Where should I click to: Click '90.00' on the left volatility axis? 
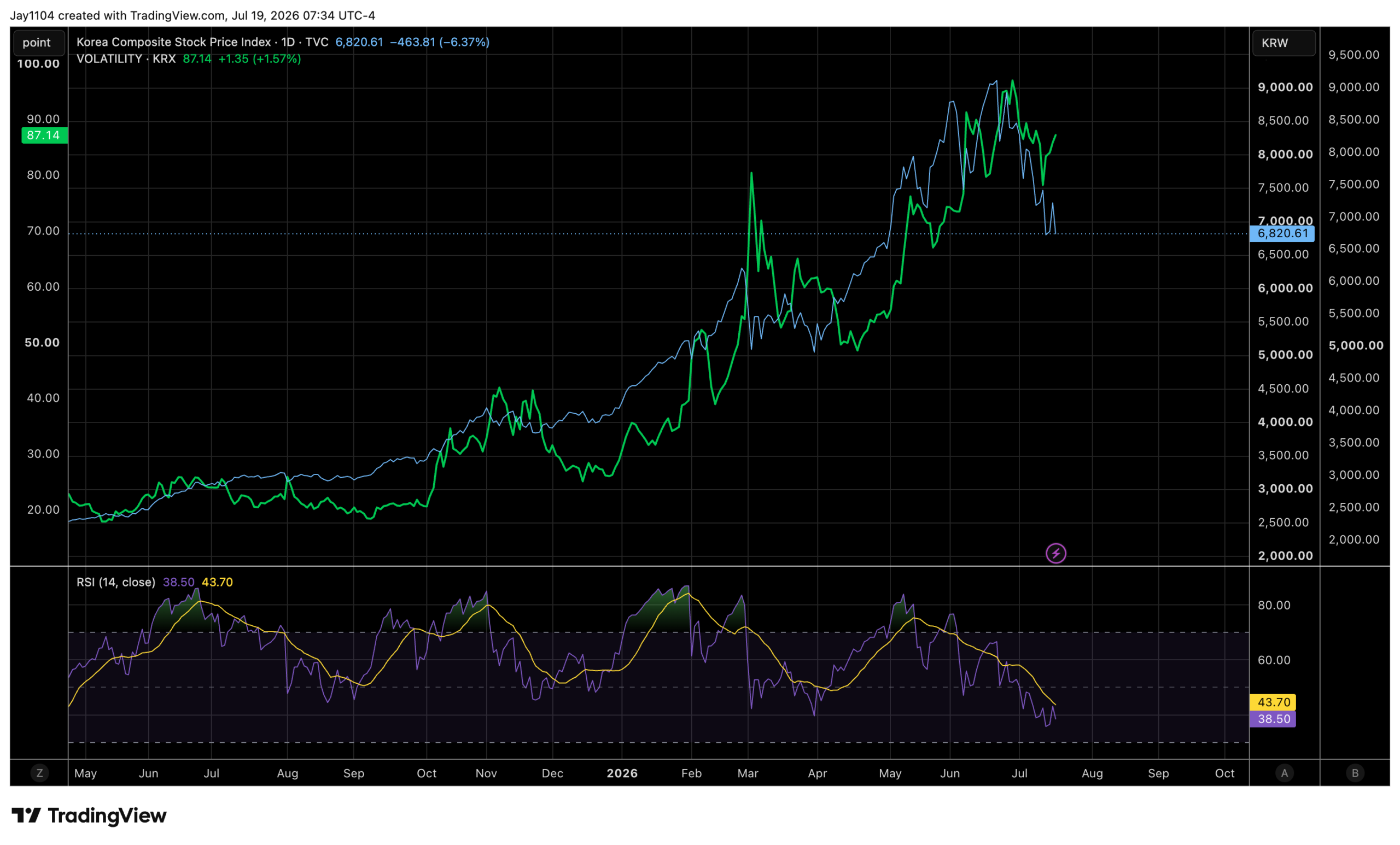coord(43,119)
